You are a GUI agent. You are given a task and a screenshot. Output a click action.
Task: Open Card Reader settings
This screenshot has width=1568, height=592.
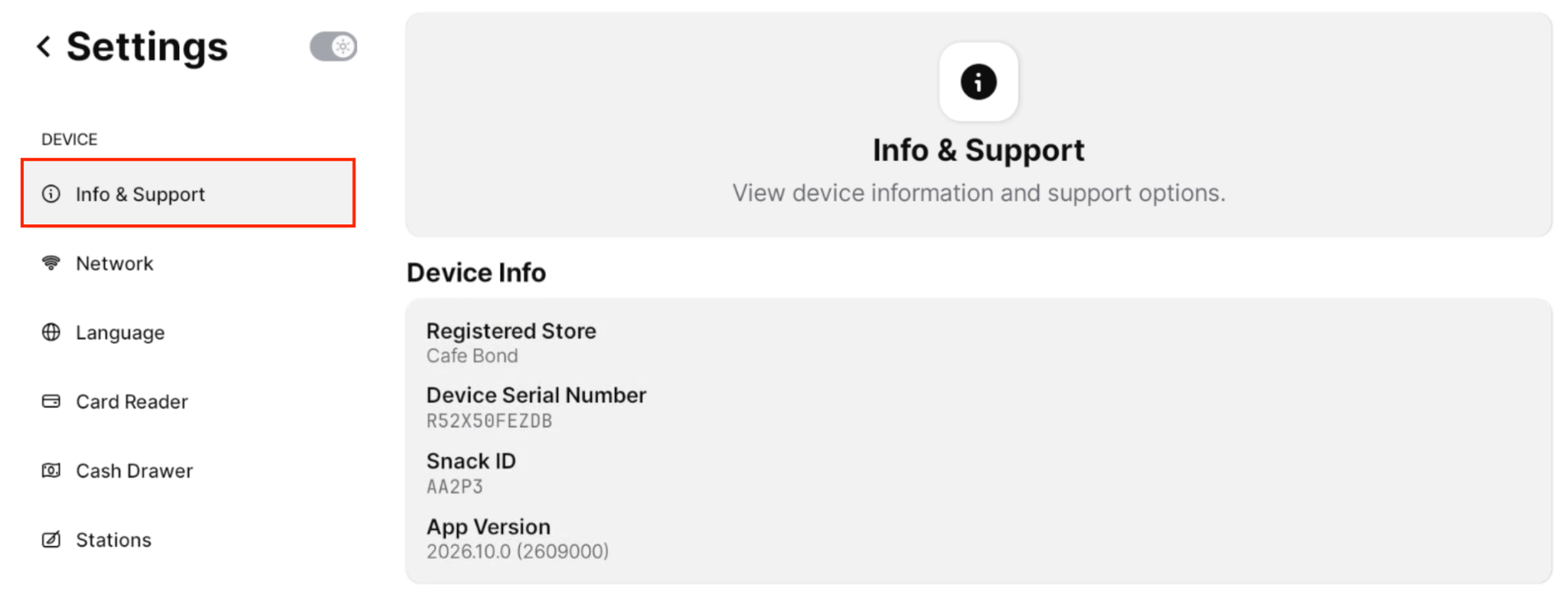click(x=188, y=401)
